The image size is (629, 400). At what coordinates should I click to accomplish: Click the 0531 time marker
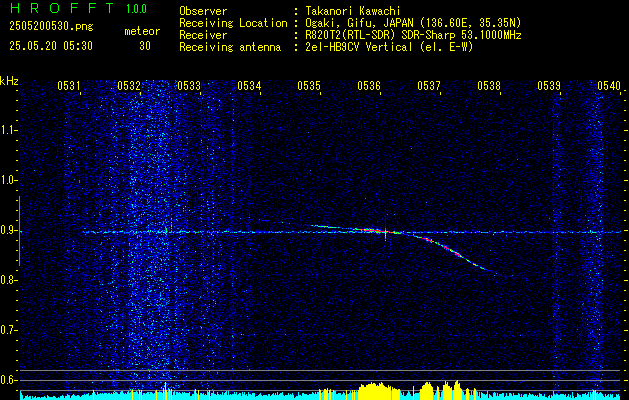(69, 85)
